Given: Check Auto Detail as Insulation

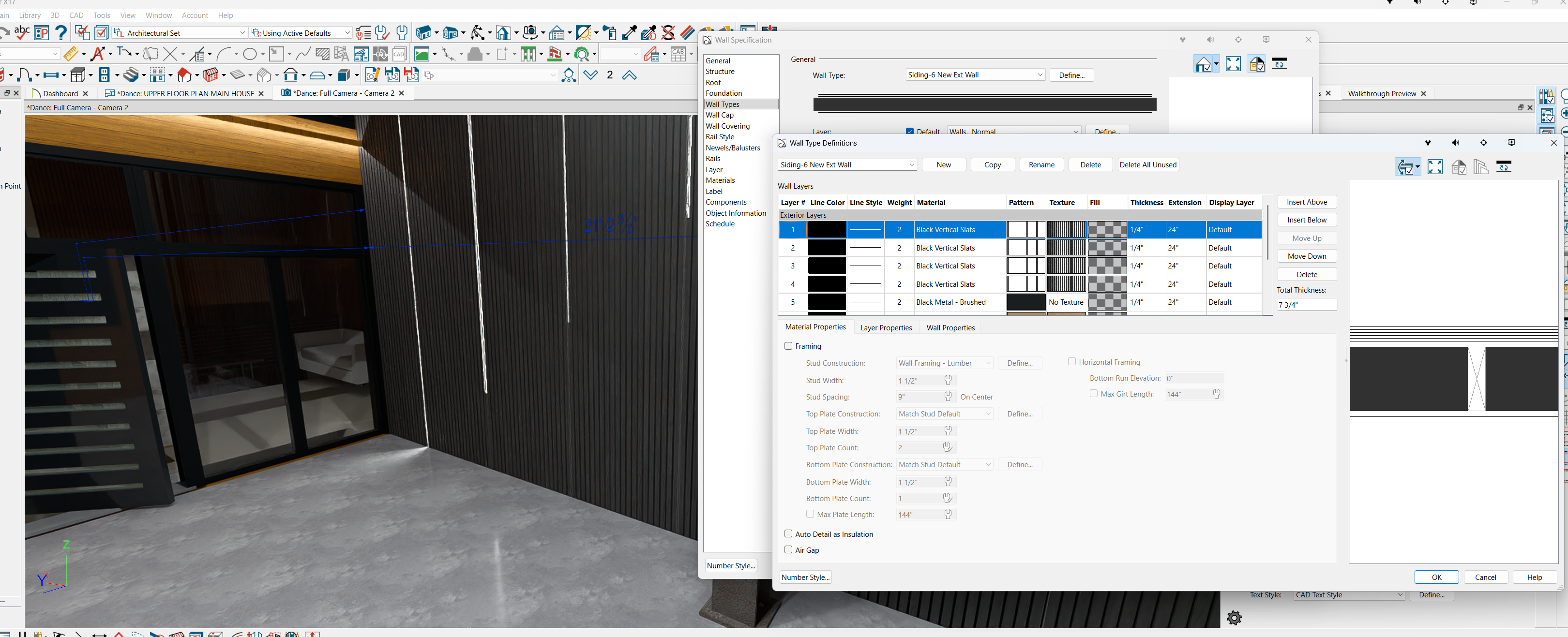Looking at the screenshot, I should click(x=788, y=533).
